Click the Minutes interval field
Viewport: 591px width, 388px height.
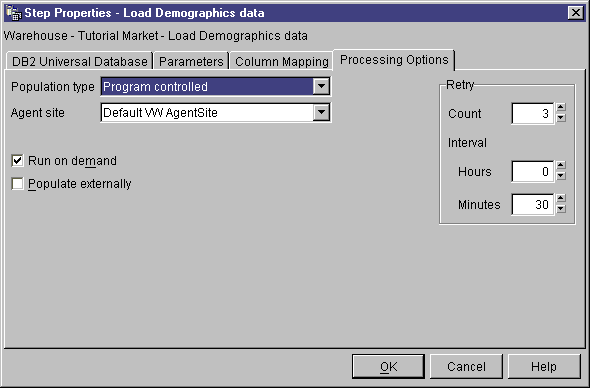point(533,204)
